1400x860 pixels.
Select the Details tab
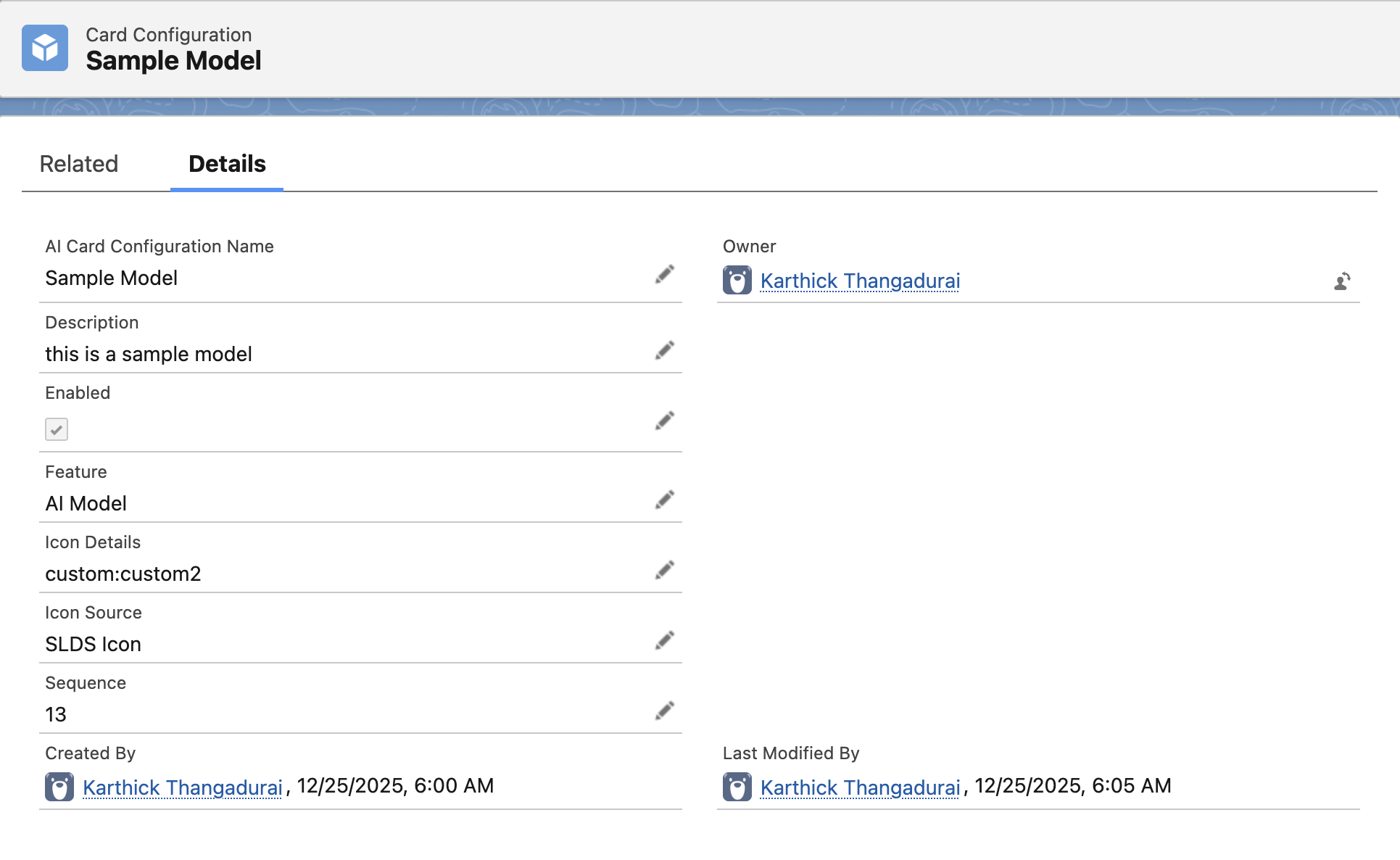click(x=227, y=164)
